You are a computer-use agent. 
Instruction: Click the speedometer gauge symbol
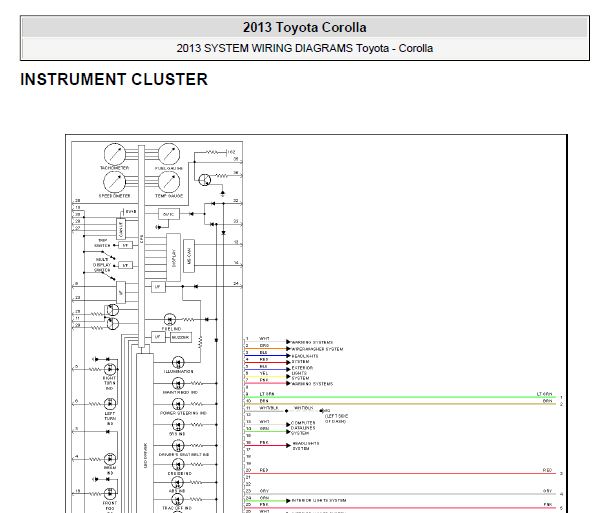(x=115, y=182)
